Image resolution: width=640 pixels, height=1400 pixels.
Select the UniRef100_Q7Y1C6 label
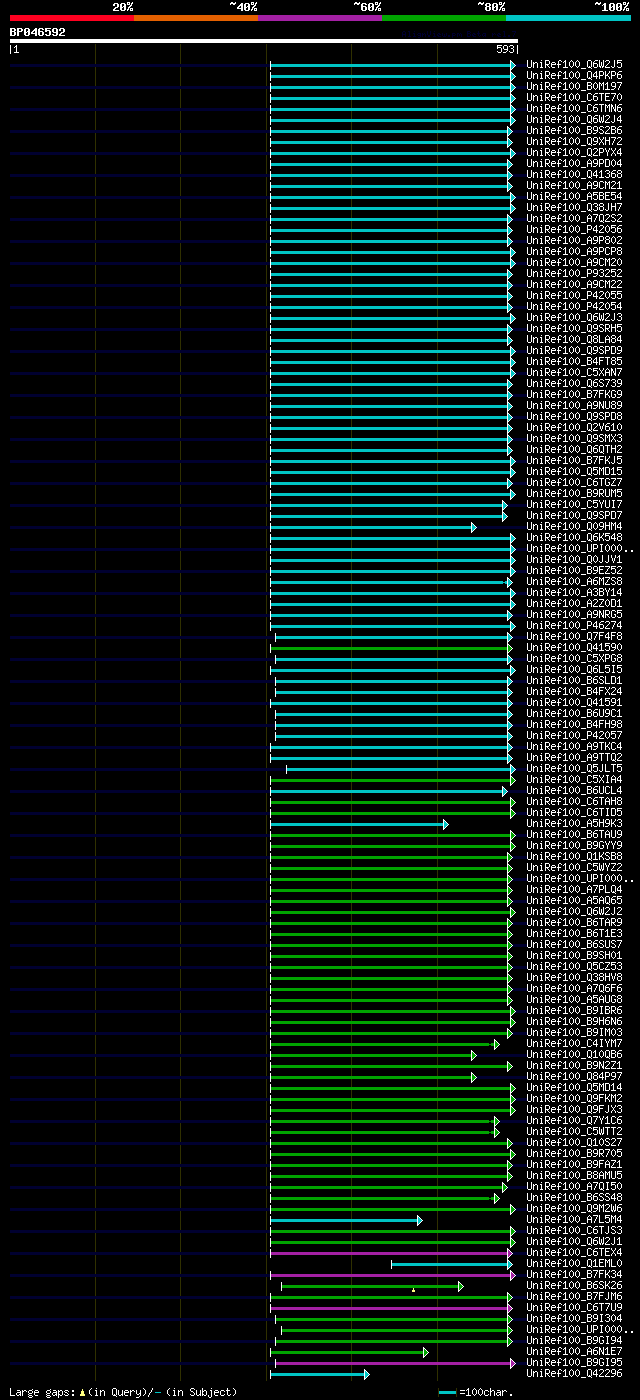point(574,1120)
